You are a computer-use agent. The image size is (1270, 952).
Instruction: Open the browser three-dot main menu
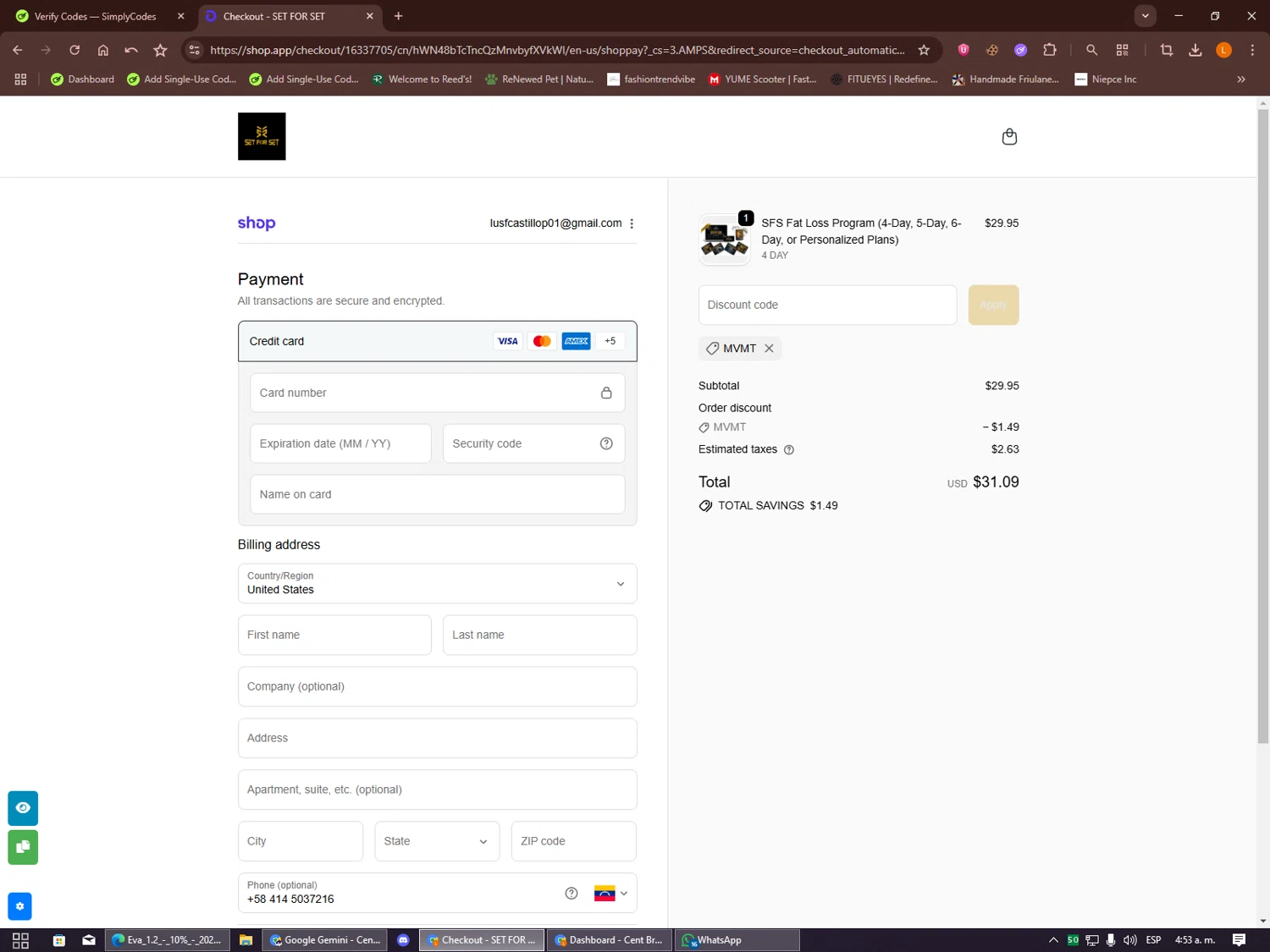point(1252,50)
